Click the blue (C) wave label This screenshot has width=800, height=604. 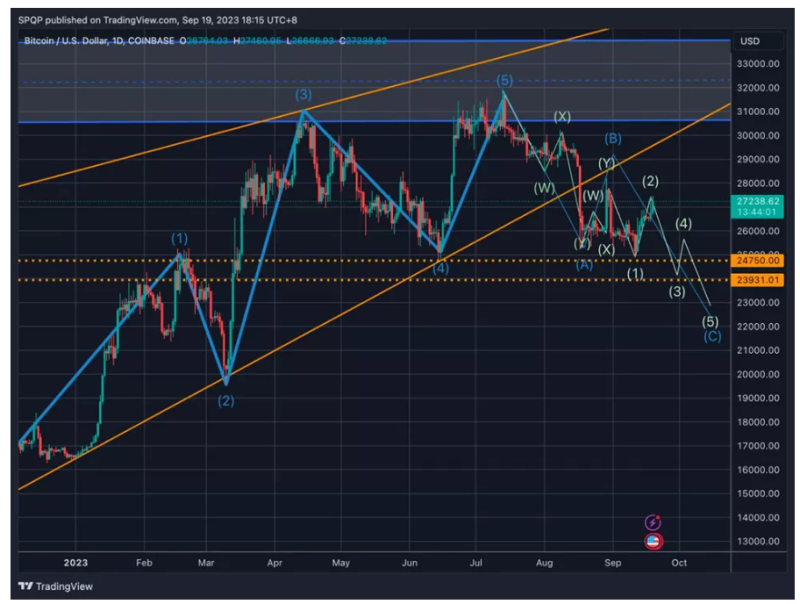712,336
